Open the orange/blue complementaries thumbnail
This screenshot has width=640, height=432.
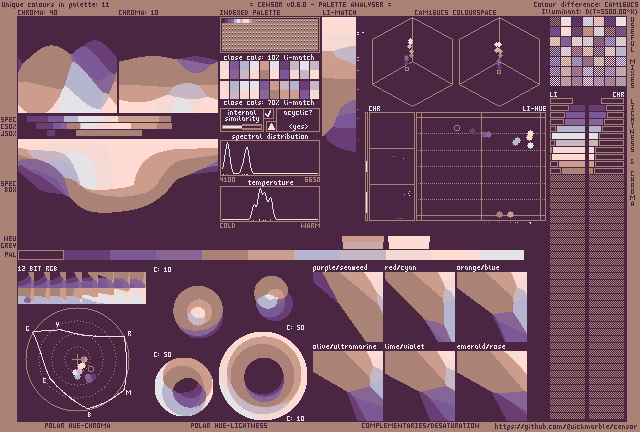[492, 307]
